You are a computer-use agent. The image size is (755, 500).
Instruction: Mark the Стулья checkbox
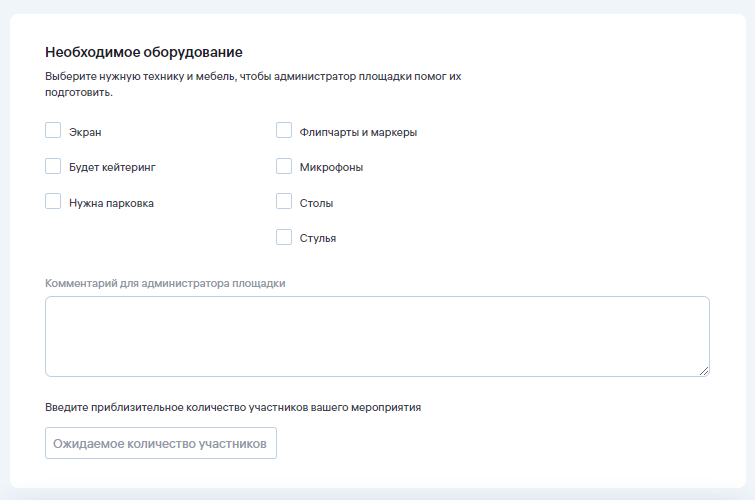284,237
